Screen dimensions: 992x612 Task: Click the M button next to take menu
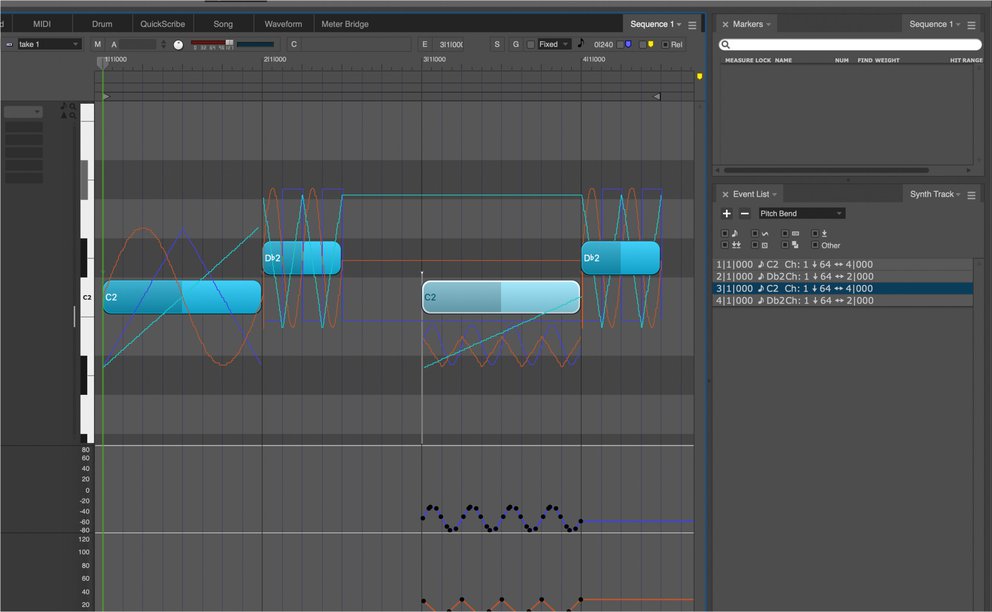click(x=97, y=45)
